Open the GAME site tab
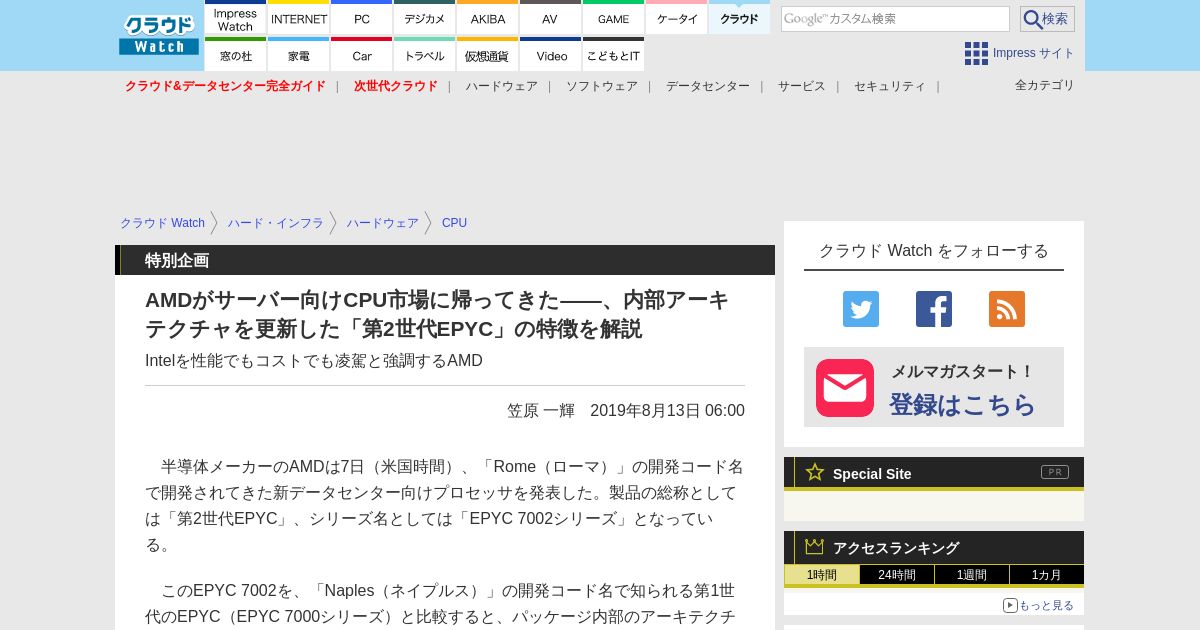The width and height of the screenshot is (1200, 630). pos(614,18)
